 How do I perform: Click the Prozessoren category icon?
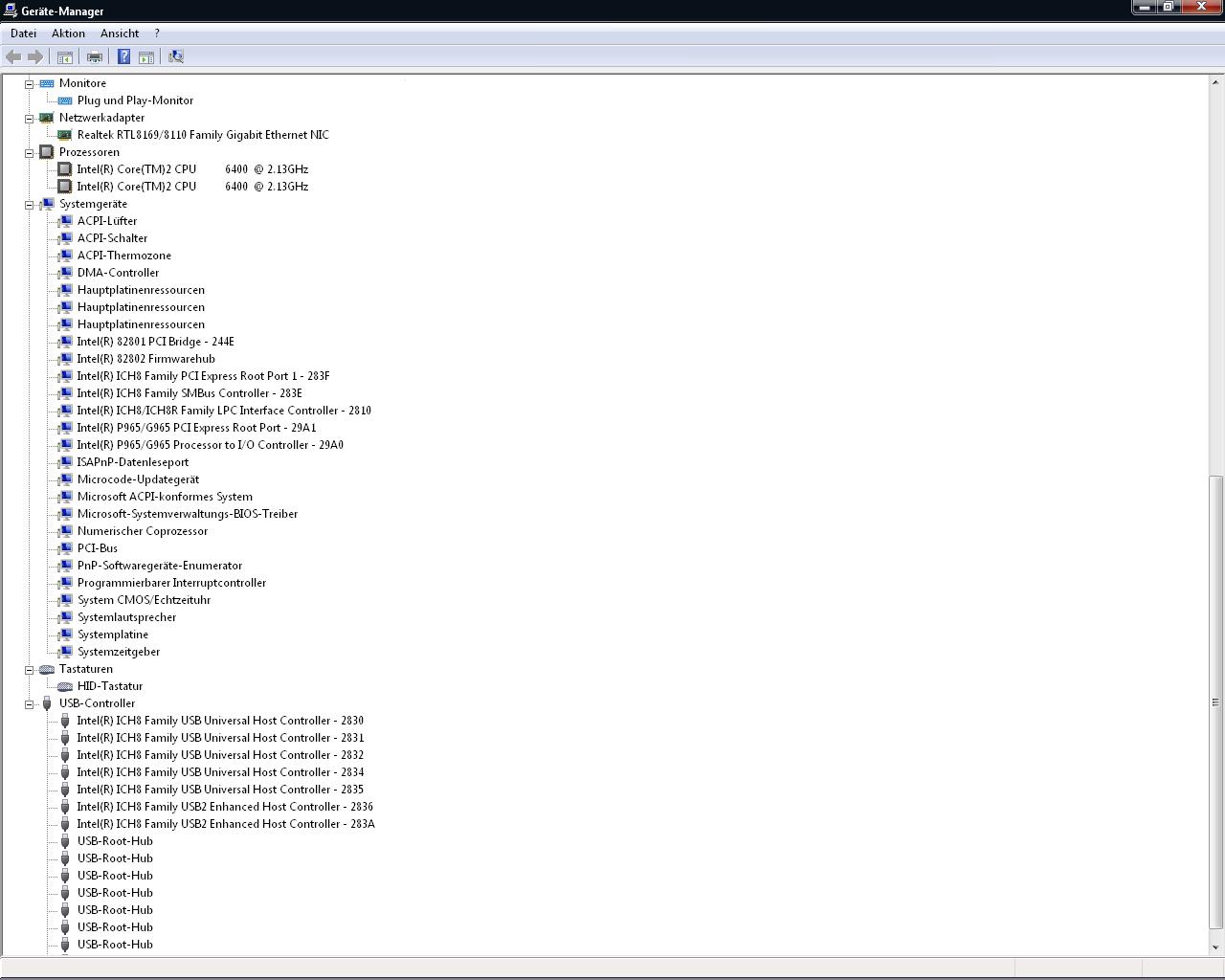47,152
